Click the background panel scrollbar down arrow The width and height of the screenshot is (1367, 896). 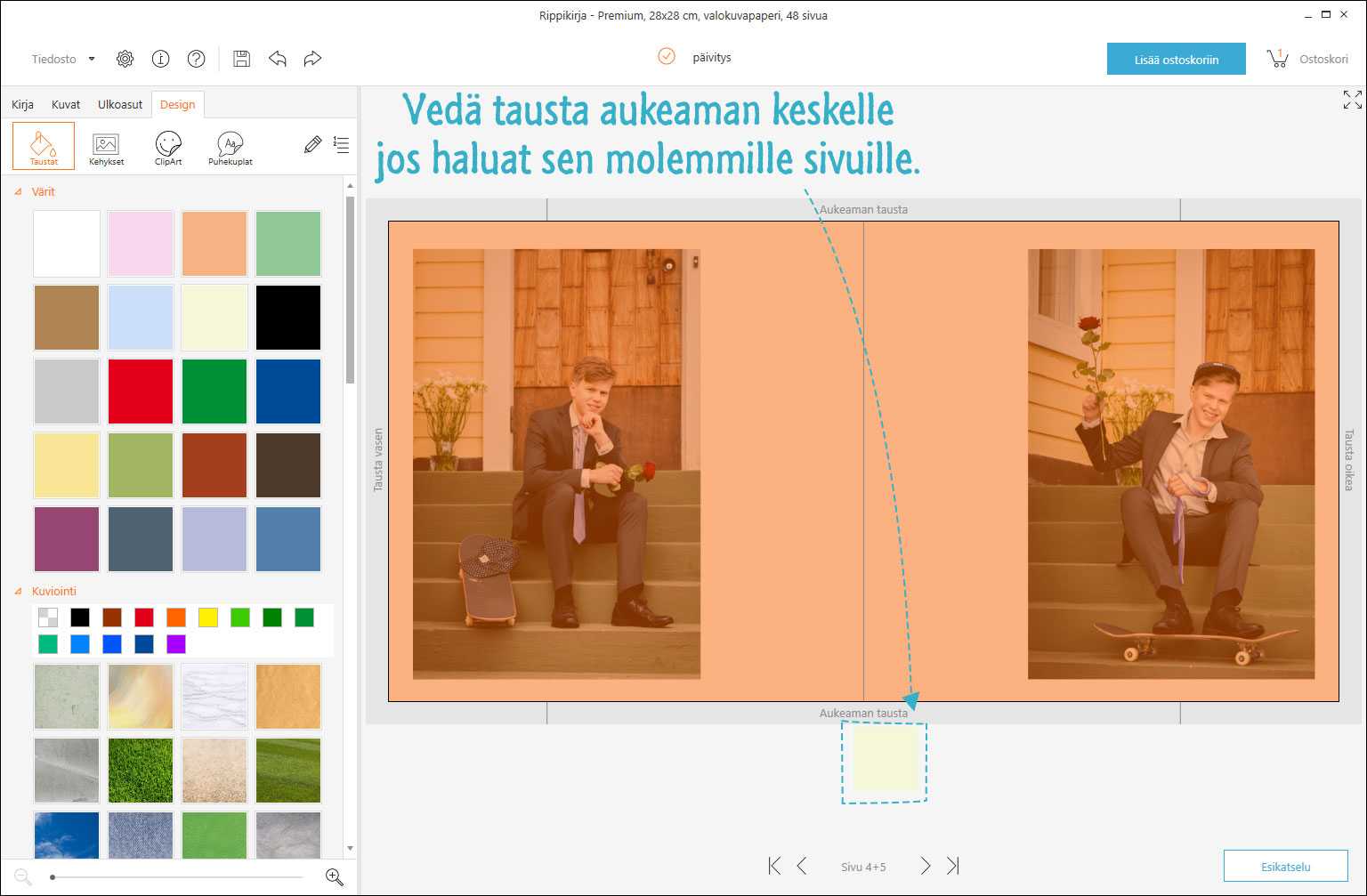point(350,849)
